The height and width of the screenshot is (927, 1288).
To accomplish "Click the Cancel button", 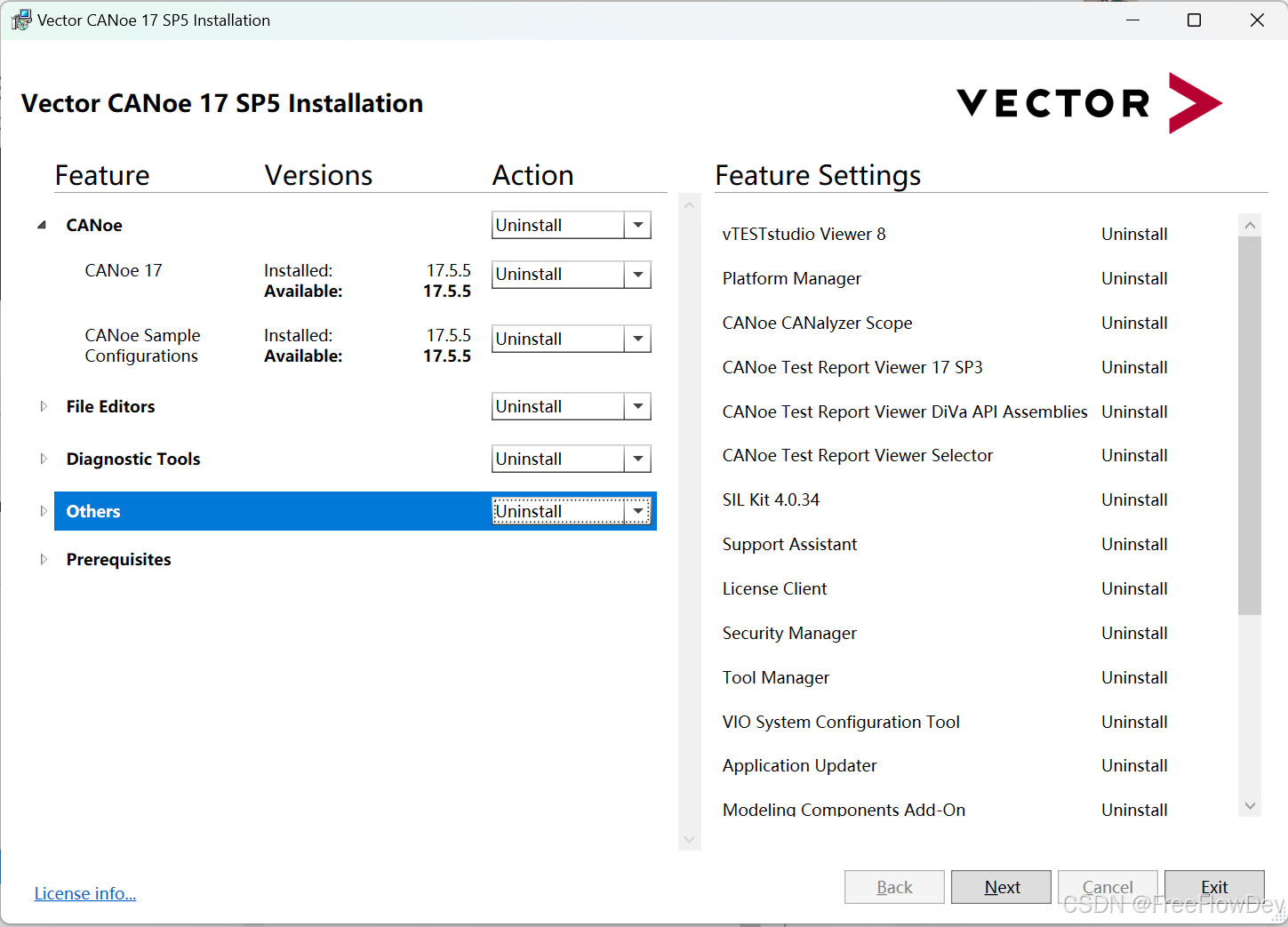I will coord(1108,887).
